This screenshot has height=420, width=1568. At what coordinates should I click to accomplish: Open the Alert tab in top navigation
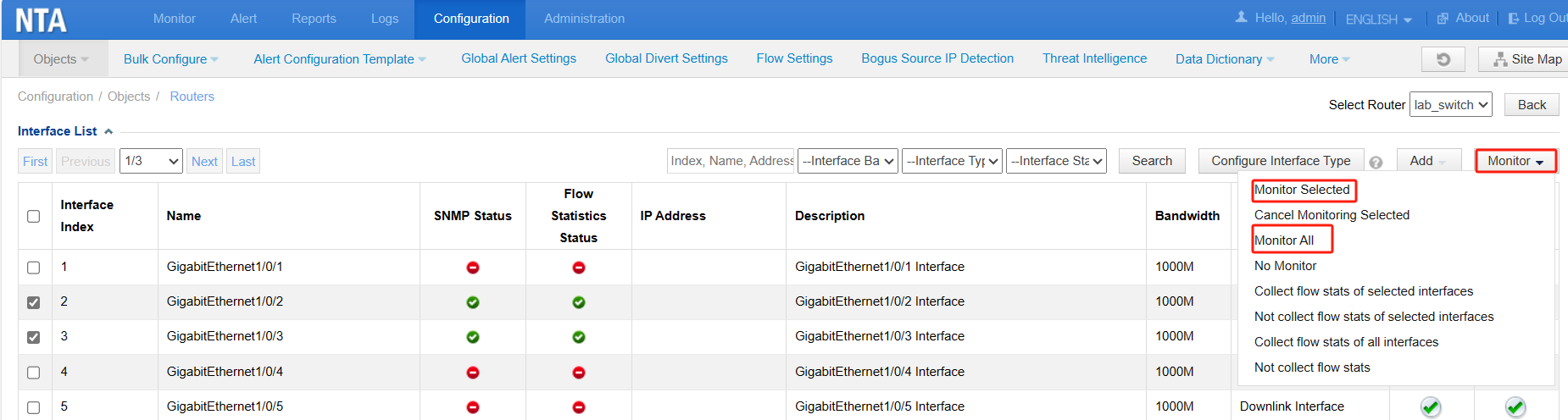pos(243,19)
